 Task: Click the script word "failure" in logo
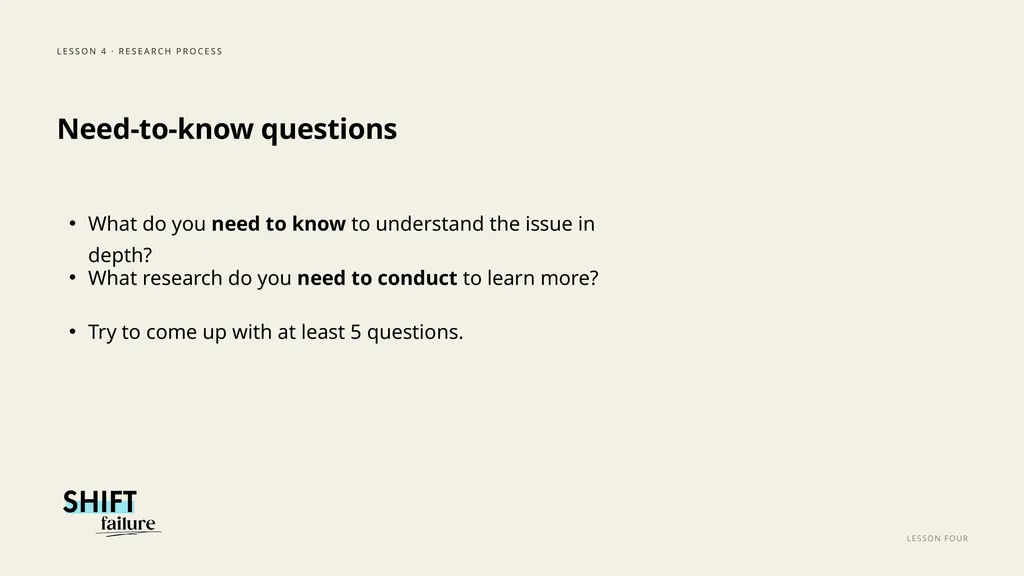[x=128, y=523]
